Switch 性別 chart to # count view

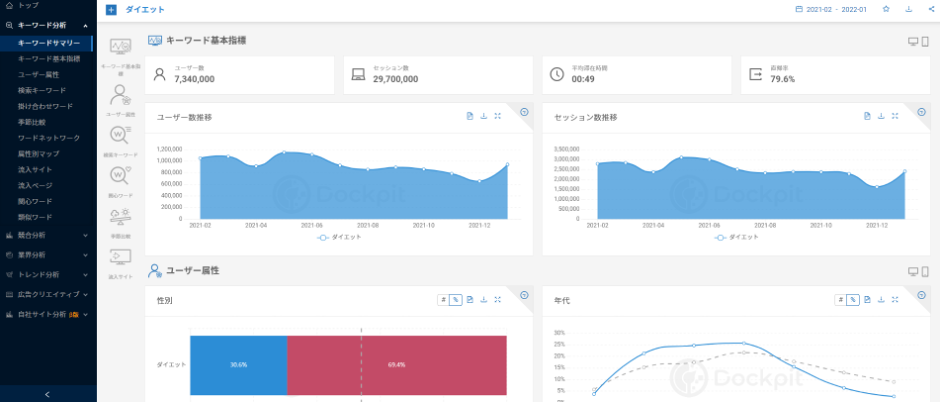443,300
